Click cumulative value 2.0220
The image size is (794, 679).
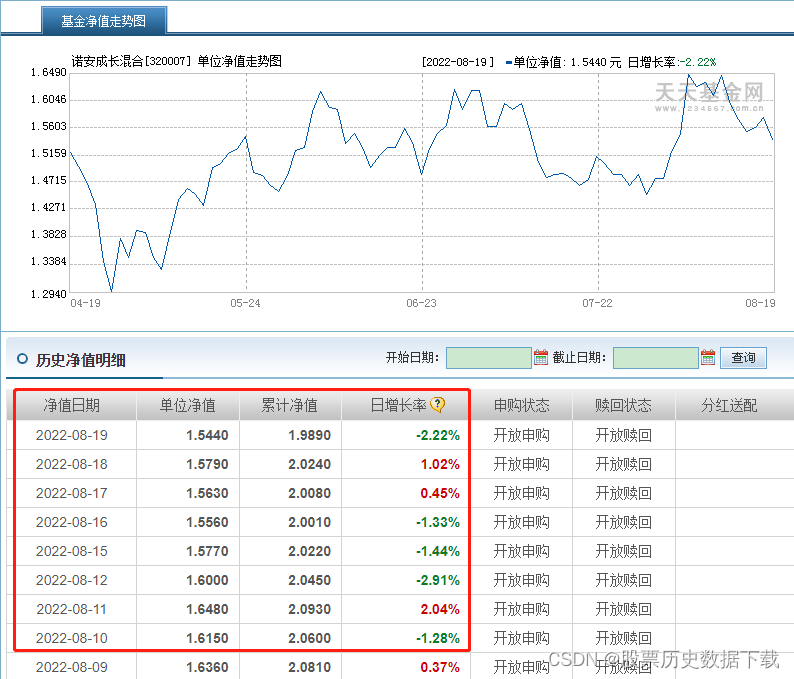309,551
